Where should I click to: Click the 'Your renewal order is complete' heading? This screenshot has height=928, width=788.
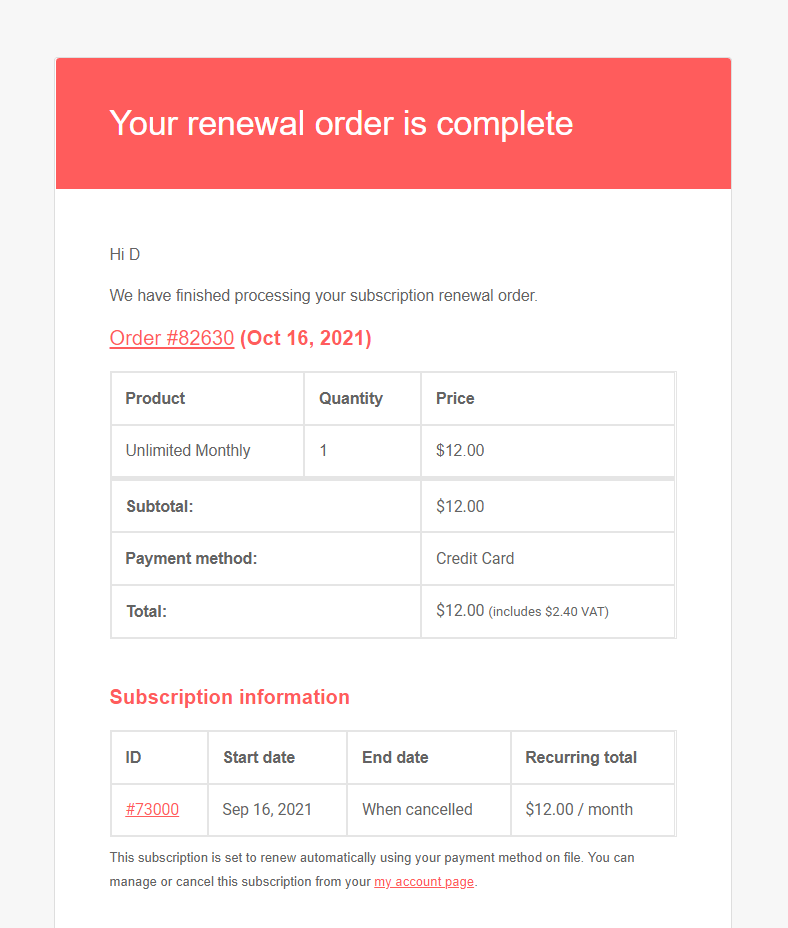341,123
